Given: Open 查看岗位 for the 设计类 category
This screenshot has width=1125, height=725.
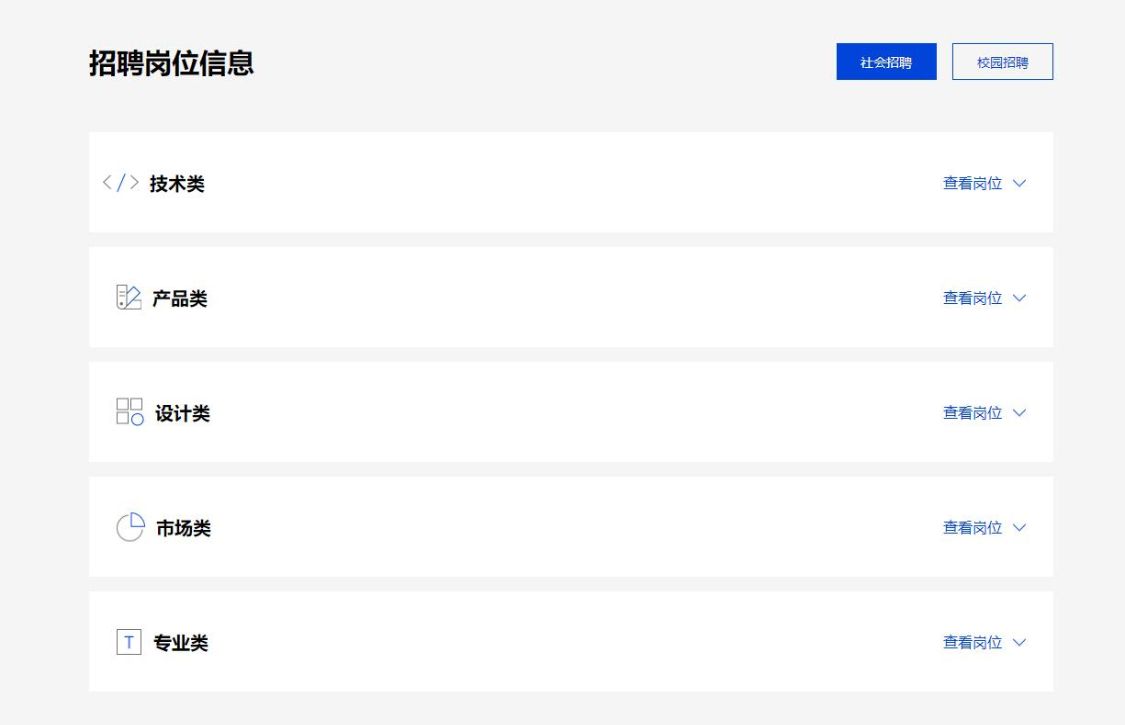Looking at the screenshot, I should [x=972, y=413].
